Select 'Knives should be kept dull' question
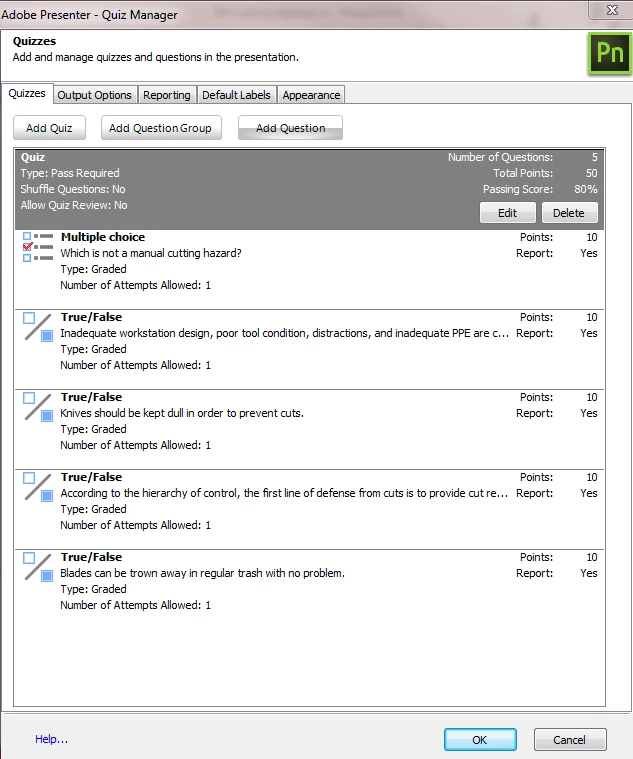Image resolution: width=633 pixels, height=759 pixels. pos(182,413)
